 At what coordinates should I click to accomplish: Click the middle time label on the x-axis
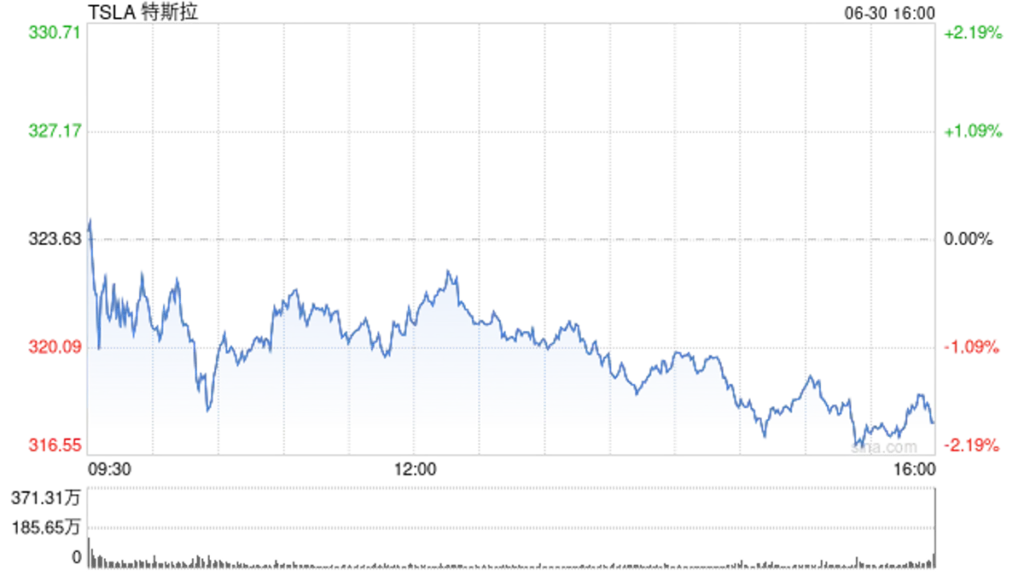415,462
